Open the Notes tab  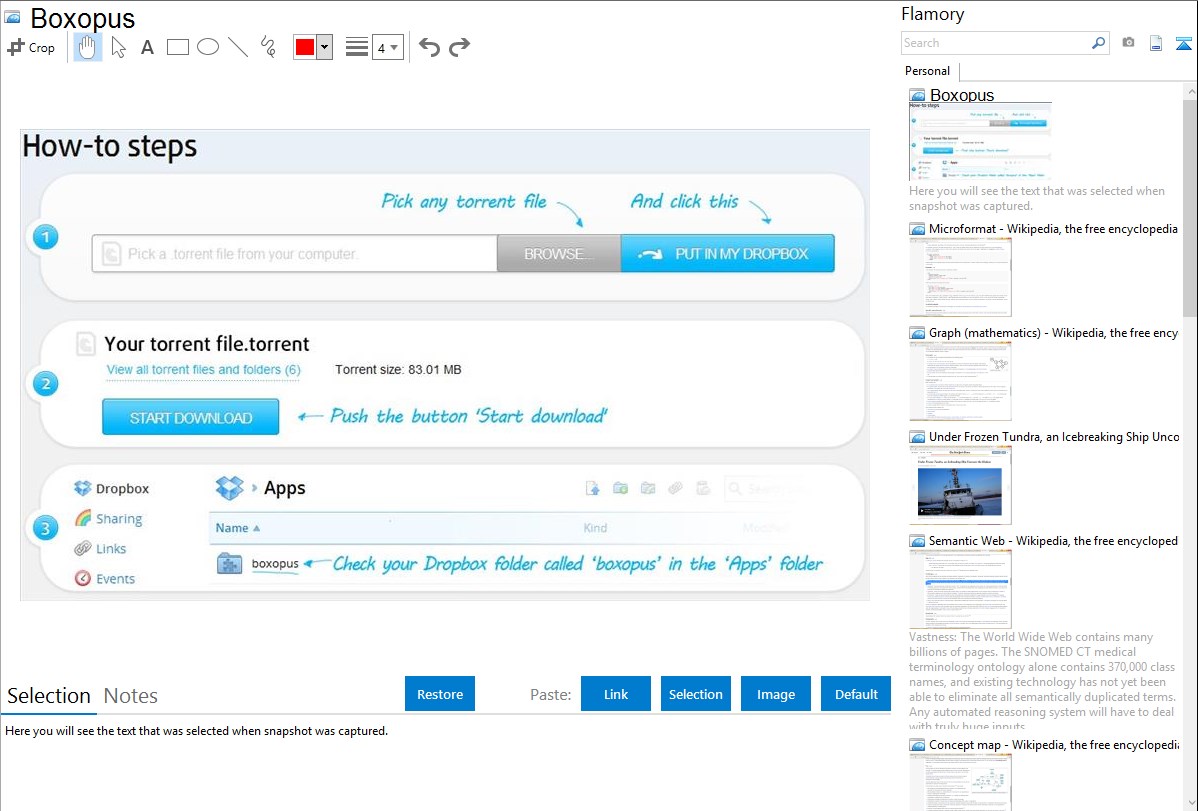click(x=131, y=696)
